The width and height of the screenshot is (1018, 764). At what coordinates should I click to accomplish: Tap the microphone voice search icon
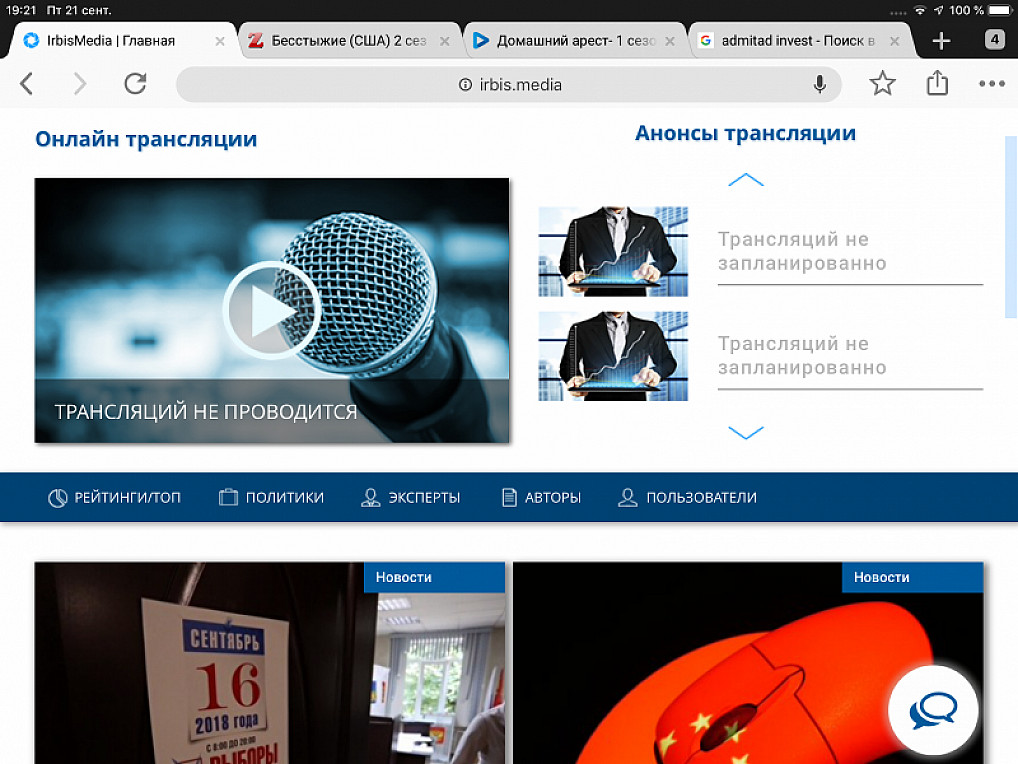tap(819, 84)
